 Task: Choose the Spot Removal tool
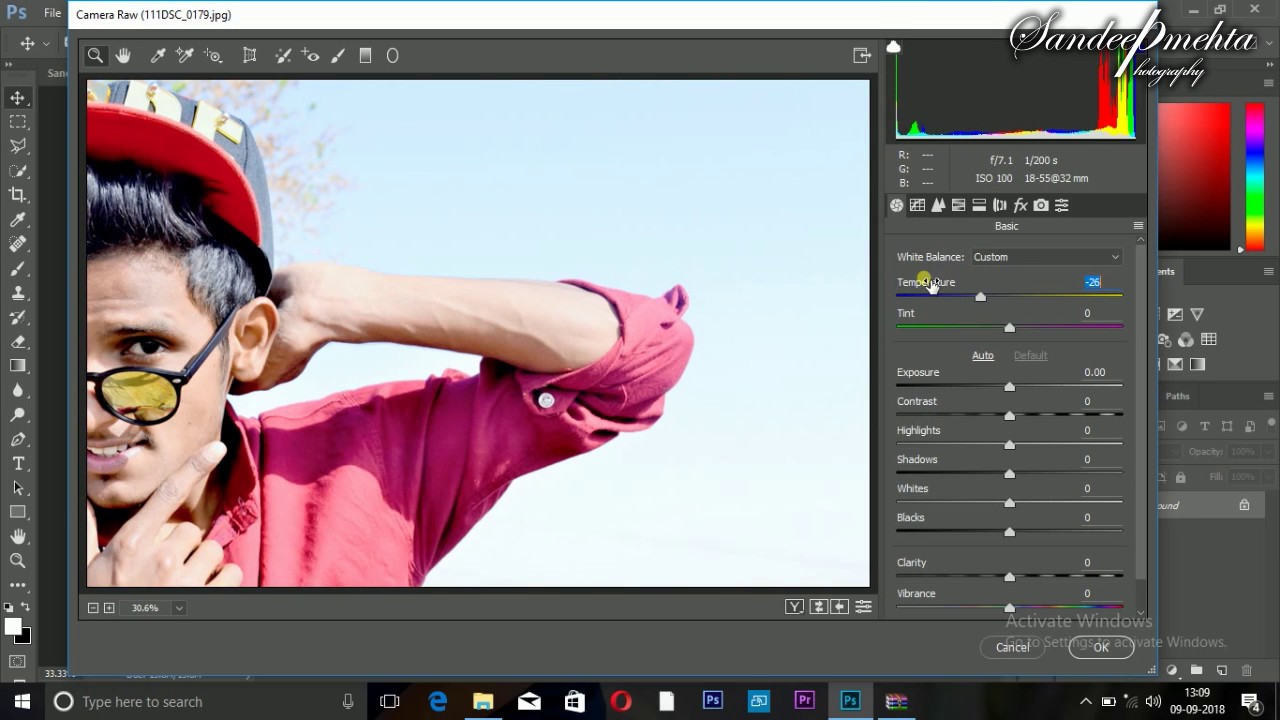click(x=283, y=56)
